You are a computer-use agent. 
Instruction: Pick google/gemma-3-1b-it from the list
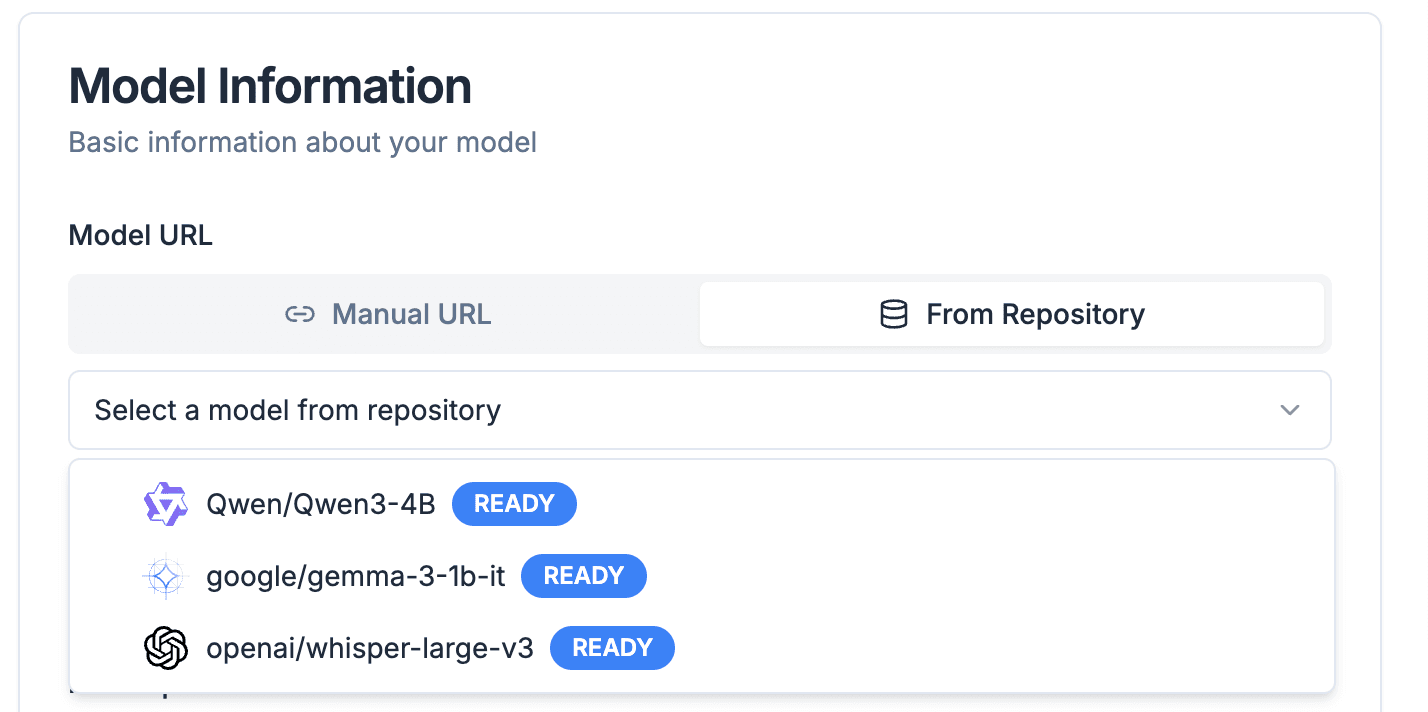coord(356,576)
